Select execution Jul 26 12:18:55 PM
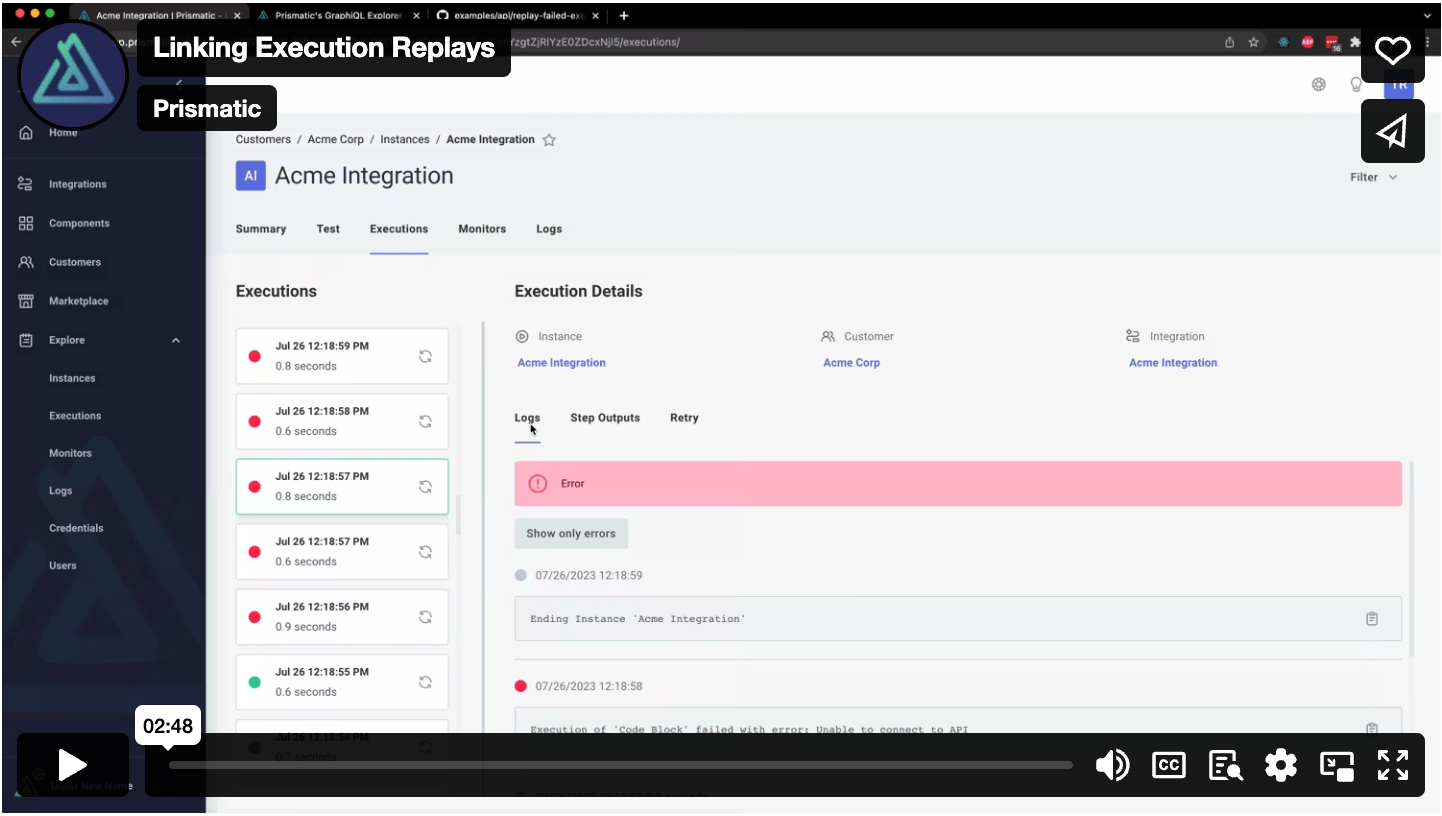The image size is (1442, 816). pyautogui.click(x=342, y=682)
